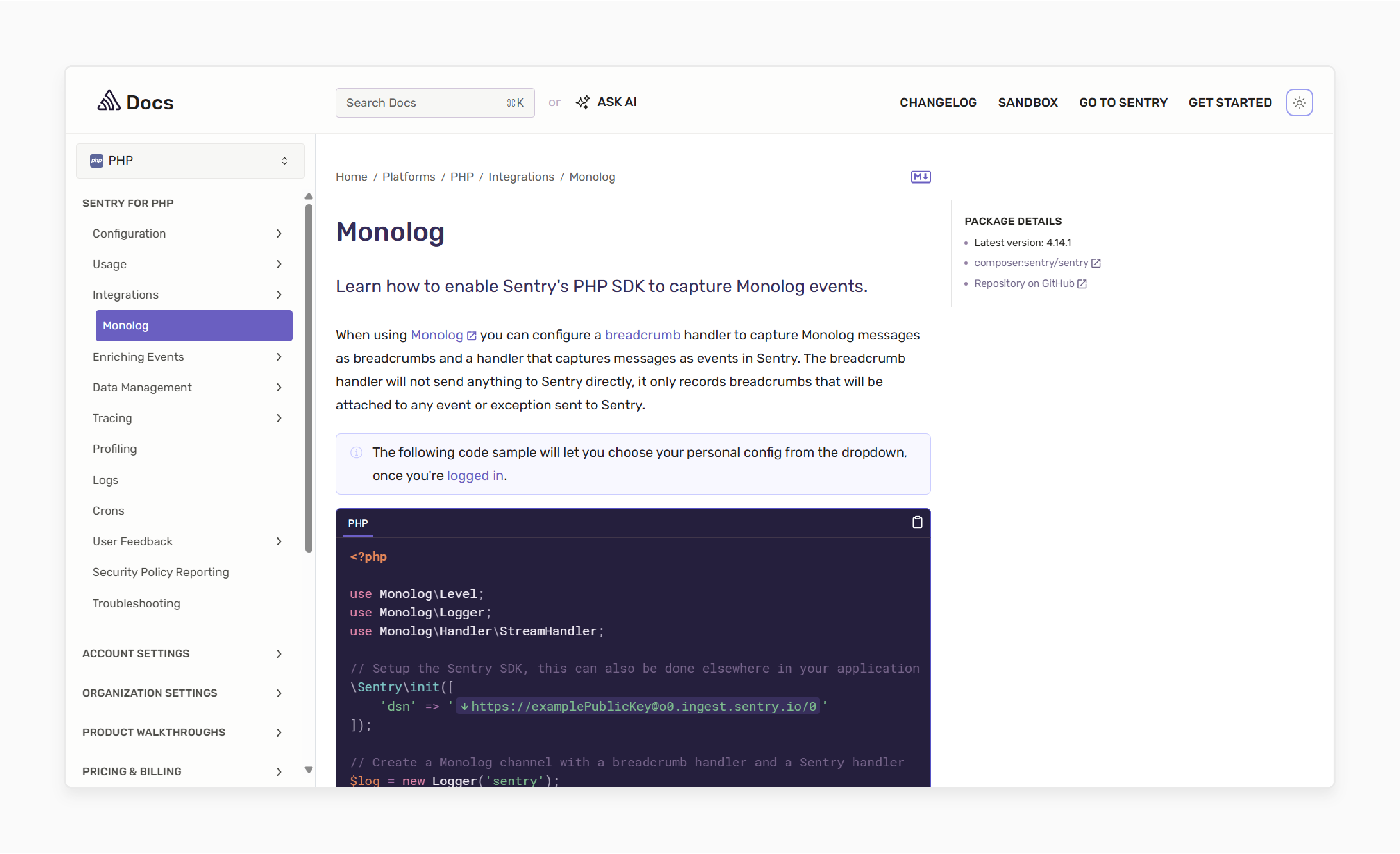Click the PHP platform logo icon
The image size is (1400, 854).
pos(96,161)
